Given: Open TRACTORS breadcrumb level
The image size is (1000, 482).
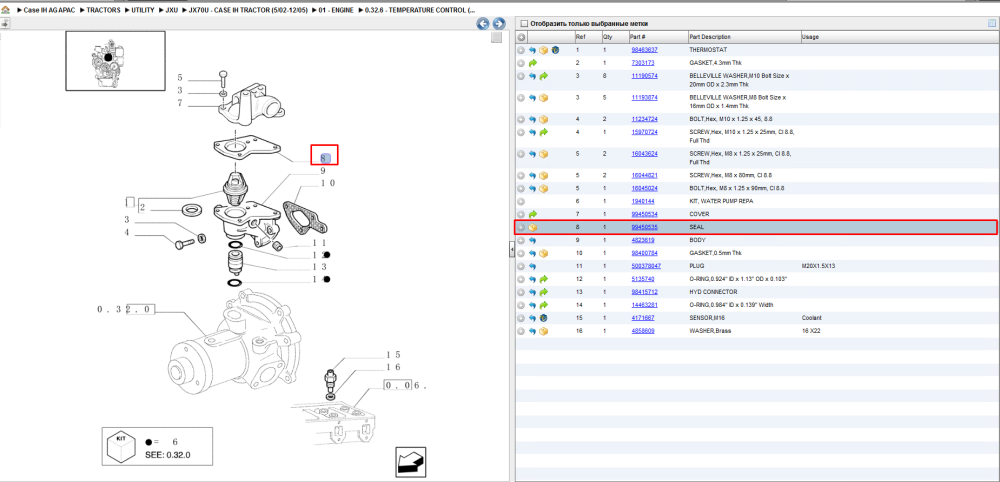Looking at the screenshot, I should coord(103,11).
